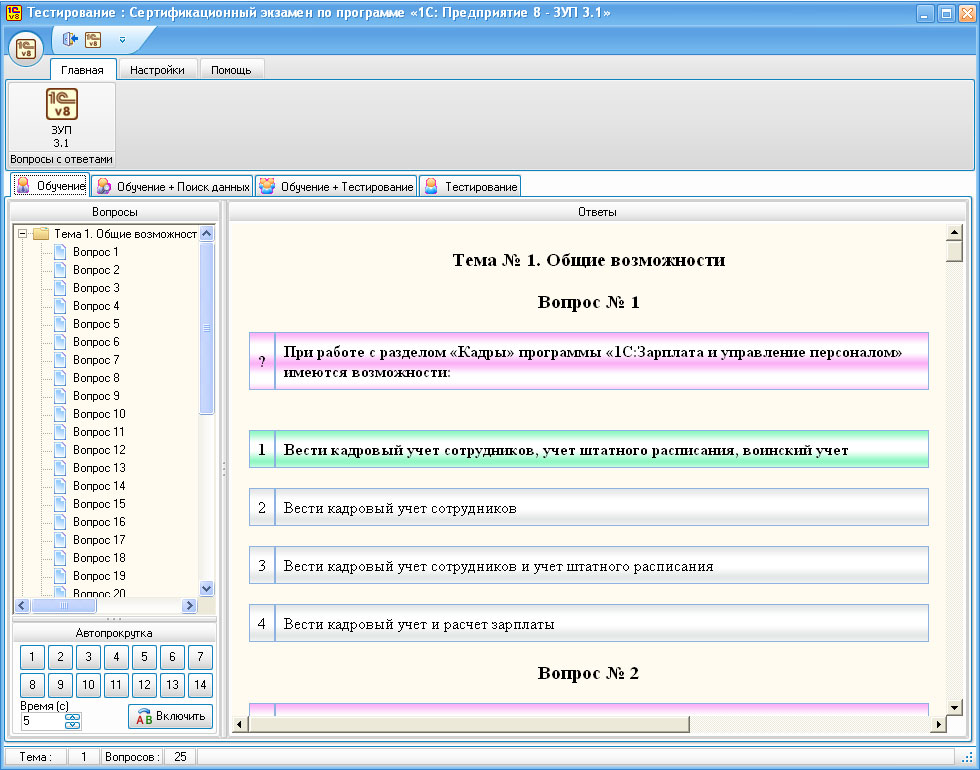Decrease the Время (с) value with down arrow

point(72,725)
